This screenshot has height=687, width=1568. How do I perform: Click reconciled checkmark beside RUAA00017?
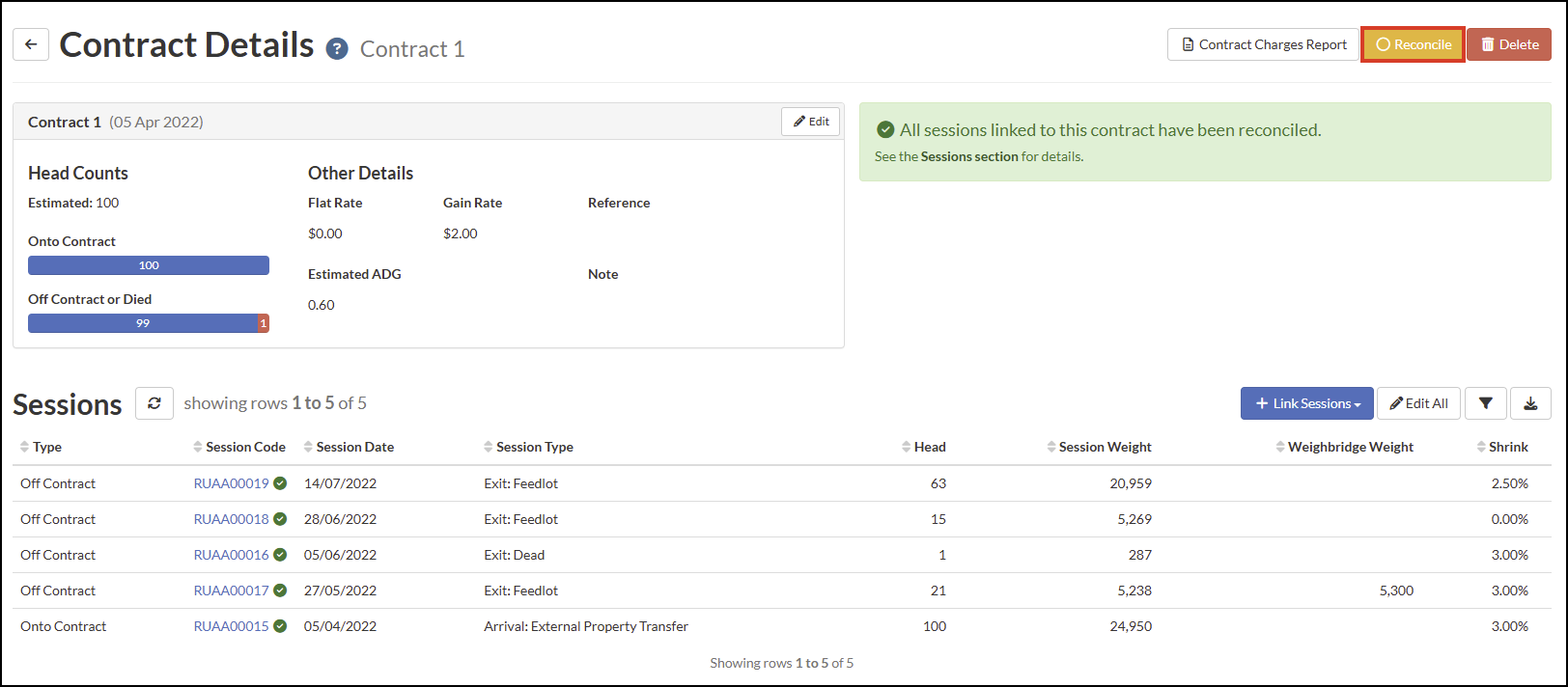click(280, 591)
